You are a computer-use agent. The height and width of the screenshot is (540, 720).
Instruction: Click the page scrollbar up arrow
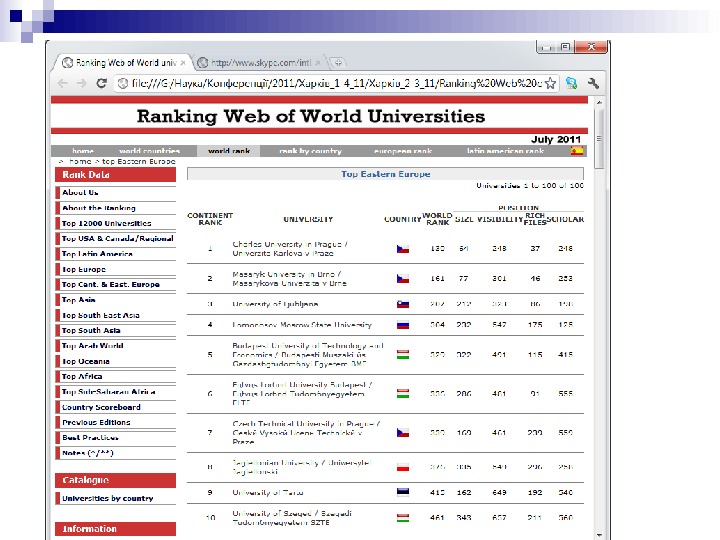tap(599, 102)
